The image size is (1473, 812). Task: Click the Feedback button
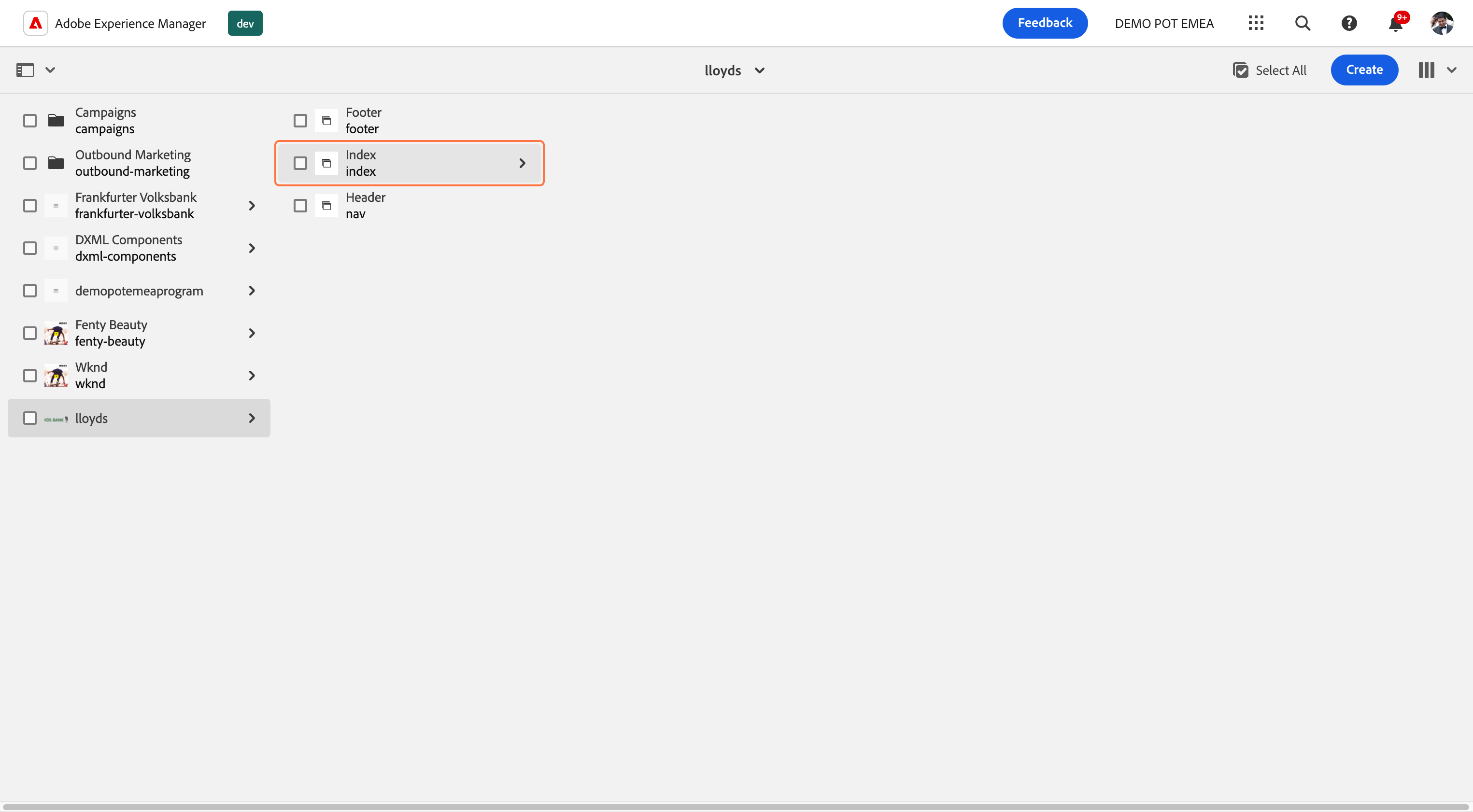pyautogui.click(x=1045, y=24)
